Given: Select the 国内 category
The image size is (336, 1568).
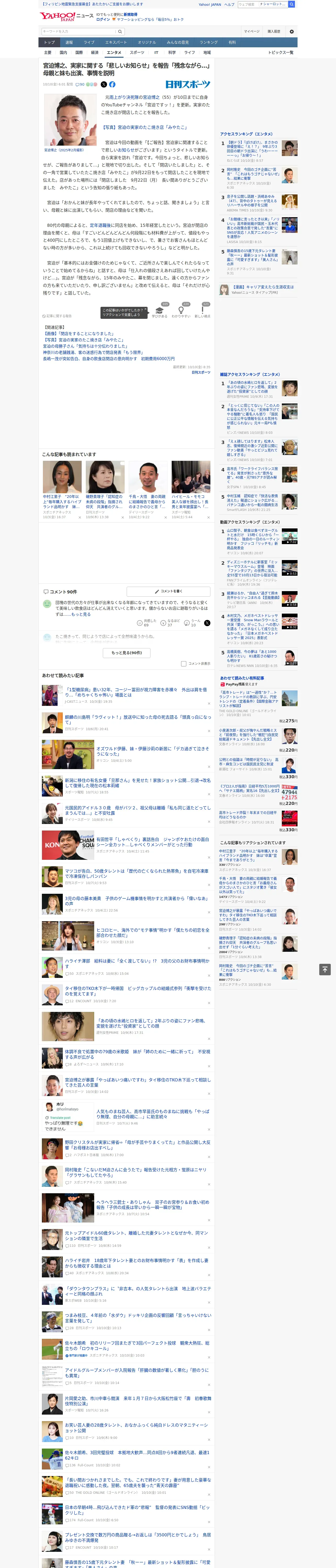Looking at the screenshot, I should click(63, 52).
